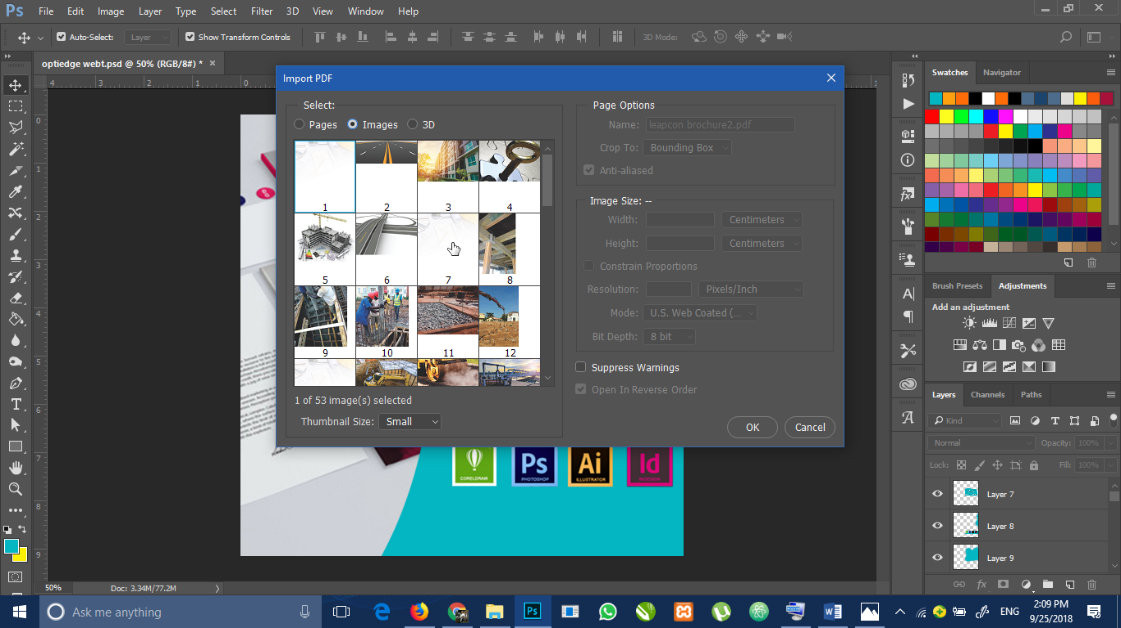Select the Move tool
Screen dimensions: 1121x628
(x=15, y=85)
